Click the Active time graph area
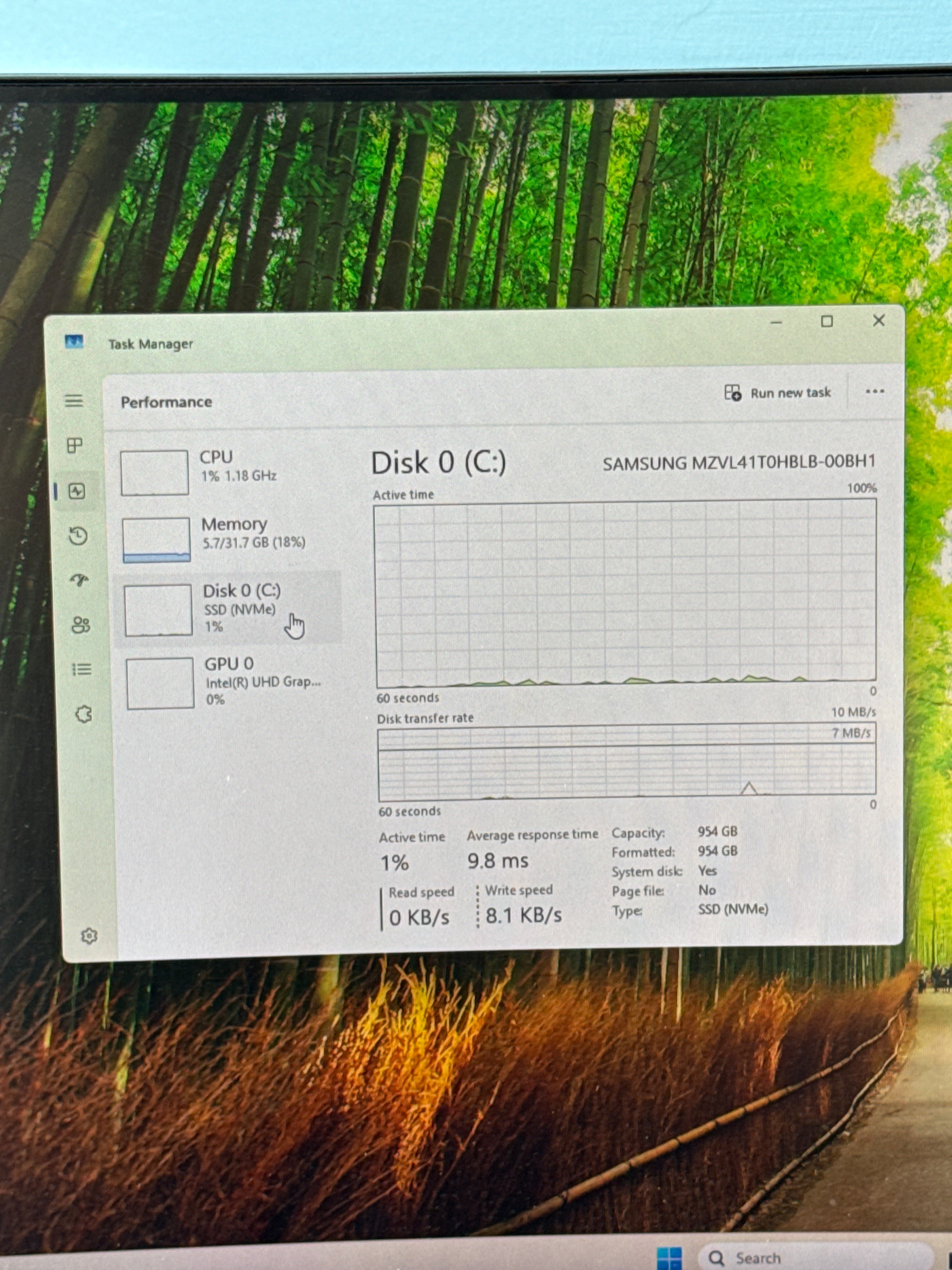This screenshot has height=1270, width=952. tap(626, 594)
